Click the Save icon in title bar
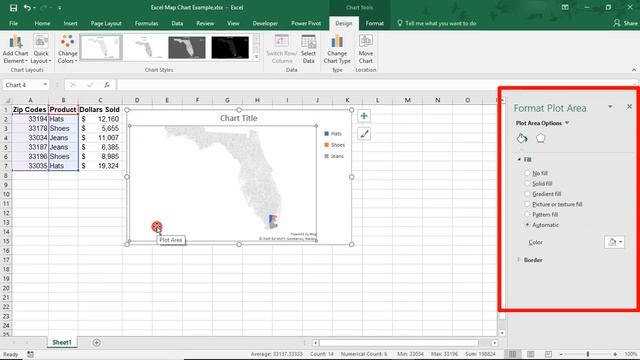The image size is (640, 360). (x=13, y=8)
